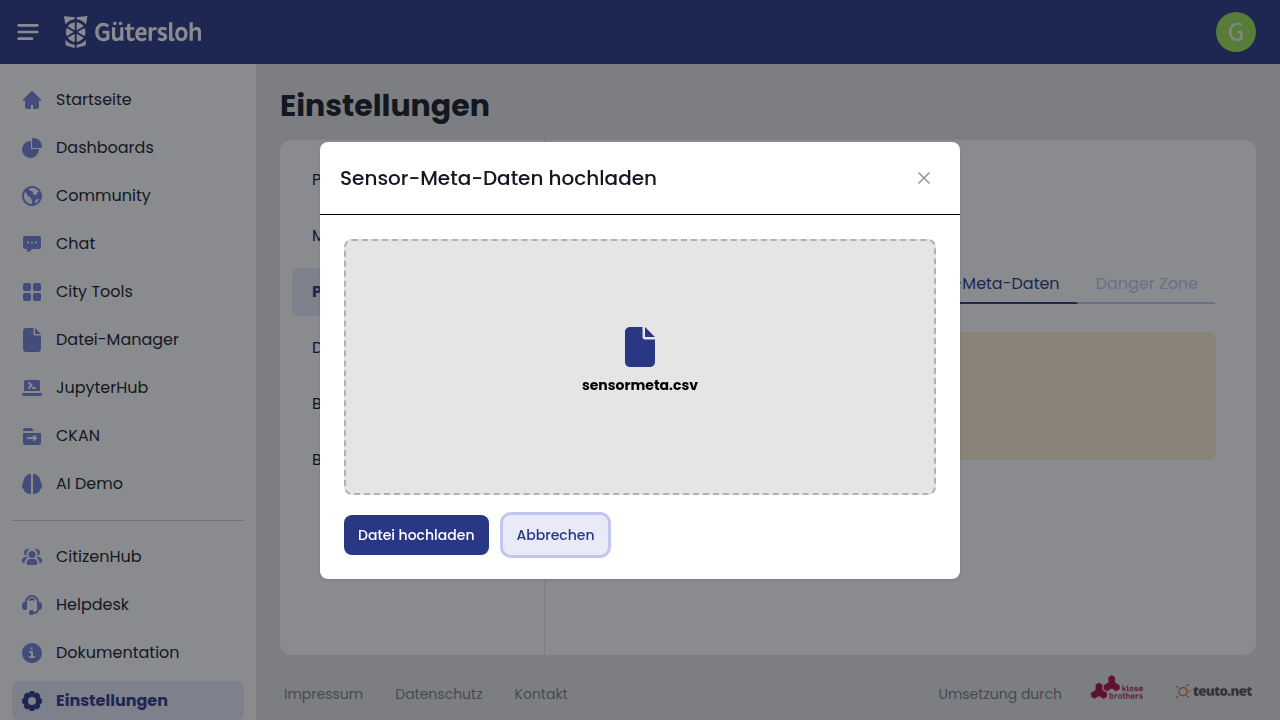The height and width of the screenshot is (720, 1280).
Task: Close the upload dialog with X
Action: (x=924, y=178)
